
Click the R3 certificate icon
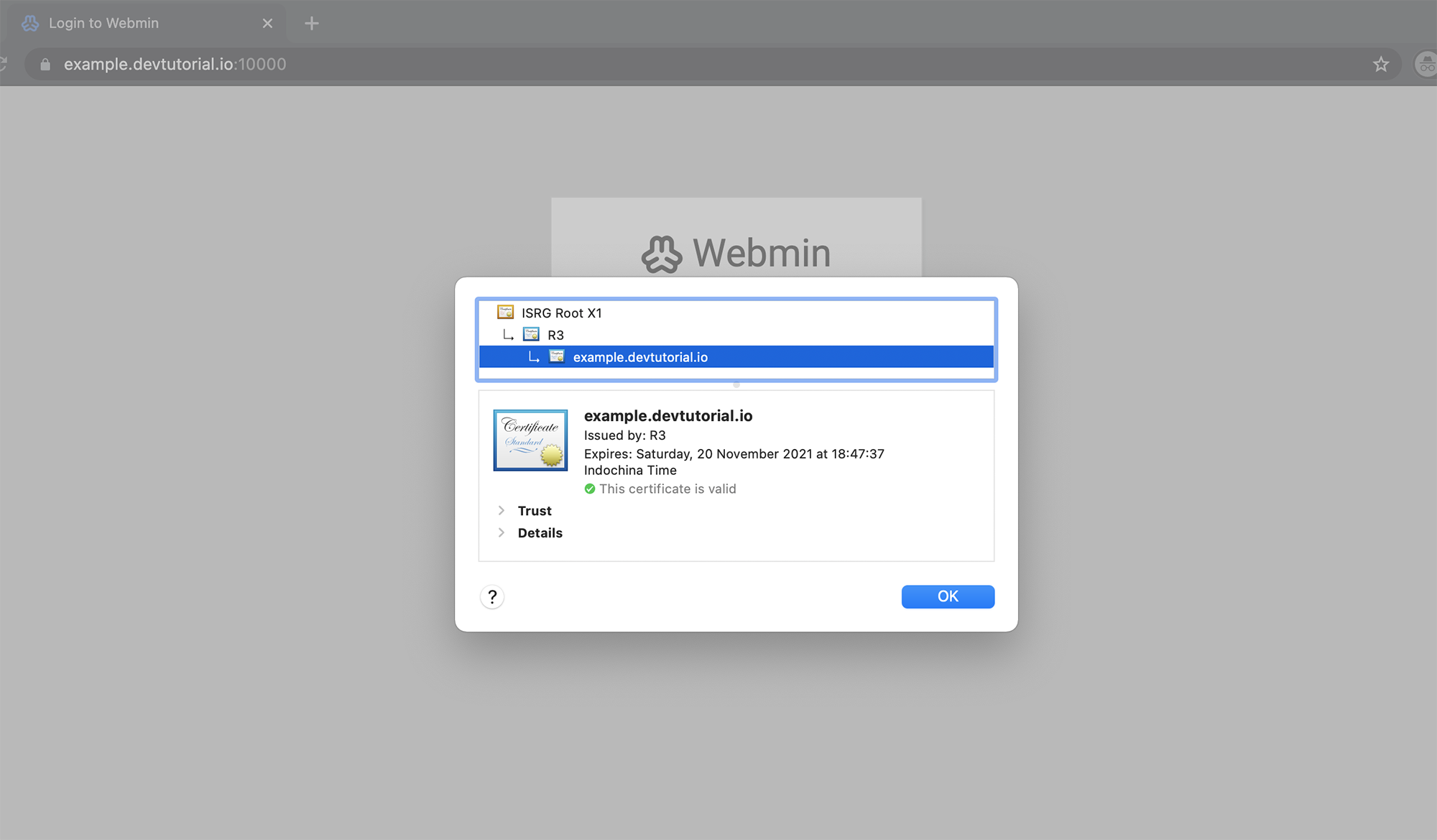[531, 334]
